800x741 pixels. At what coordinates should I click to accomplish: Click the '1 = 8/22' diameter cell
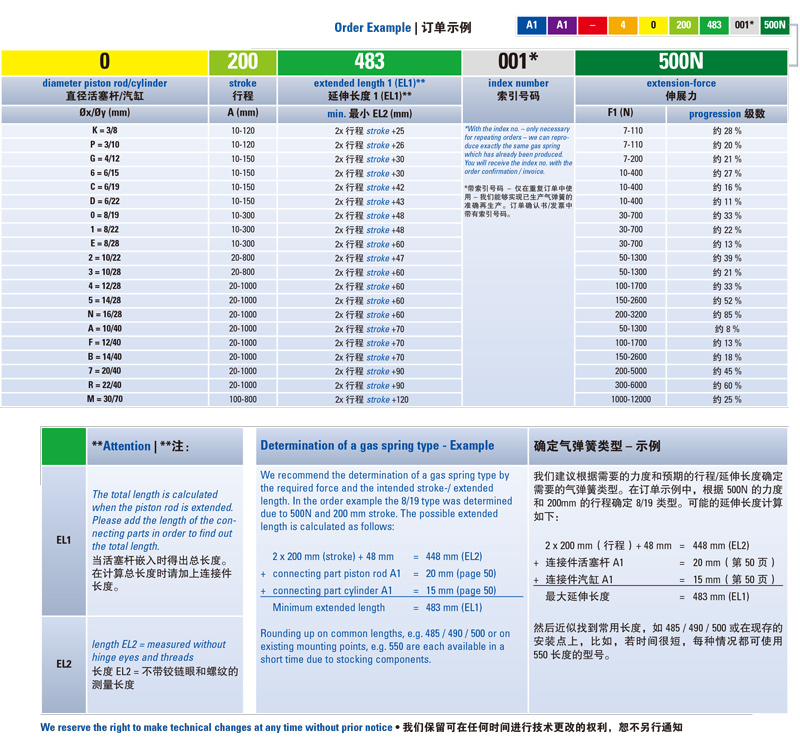click(x=105, y=230)
